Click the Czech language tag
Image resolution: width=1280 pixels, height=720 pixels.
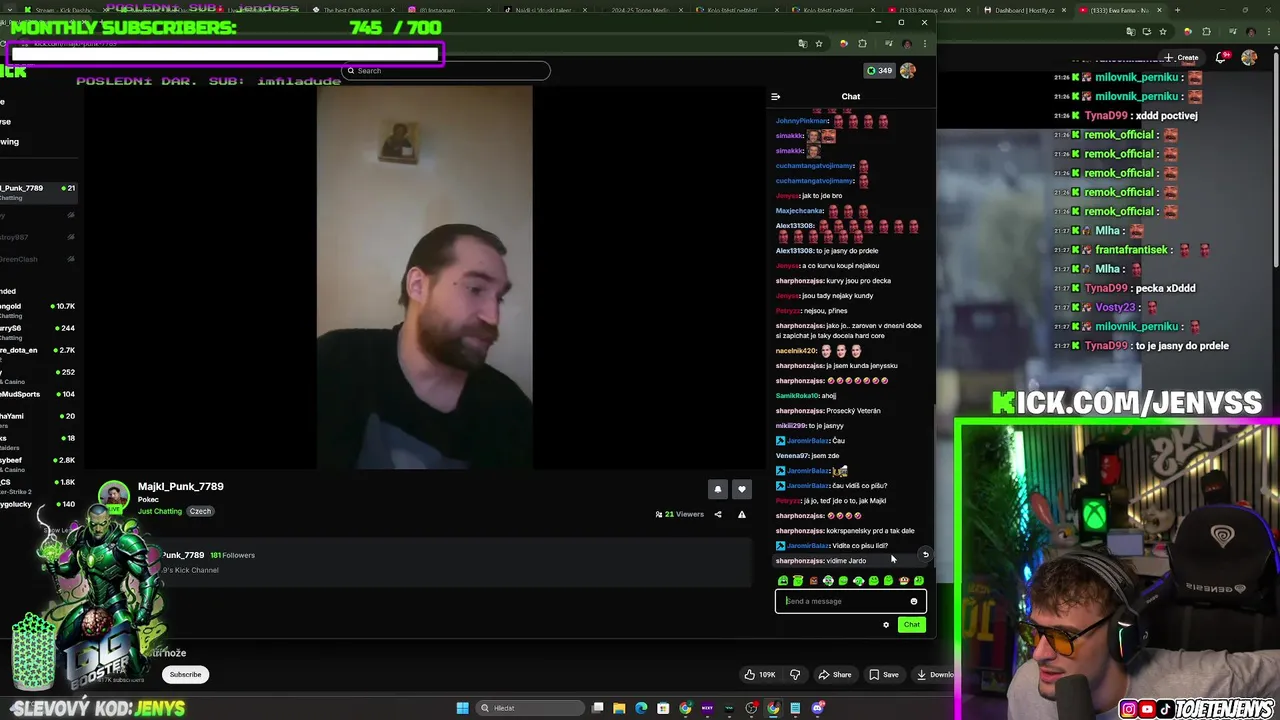[200, 511]
